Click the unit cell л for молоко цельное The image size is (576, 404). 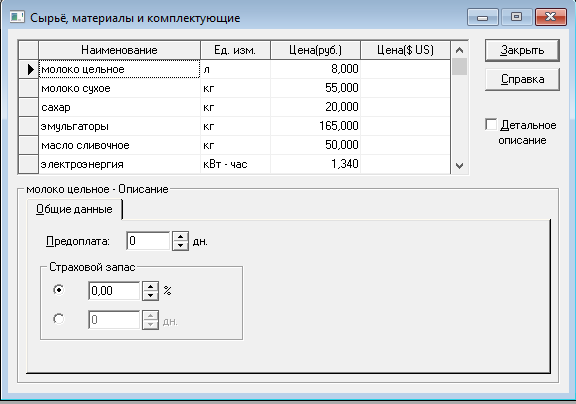[x=235, y=69]
